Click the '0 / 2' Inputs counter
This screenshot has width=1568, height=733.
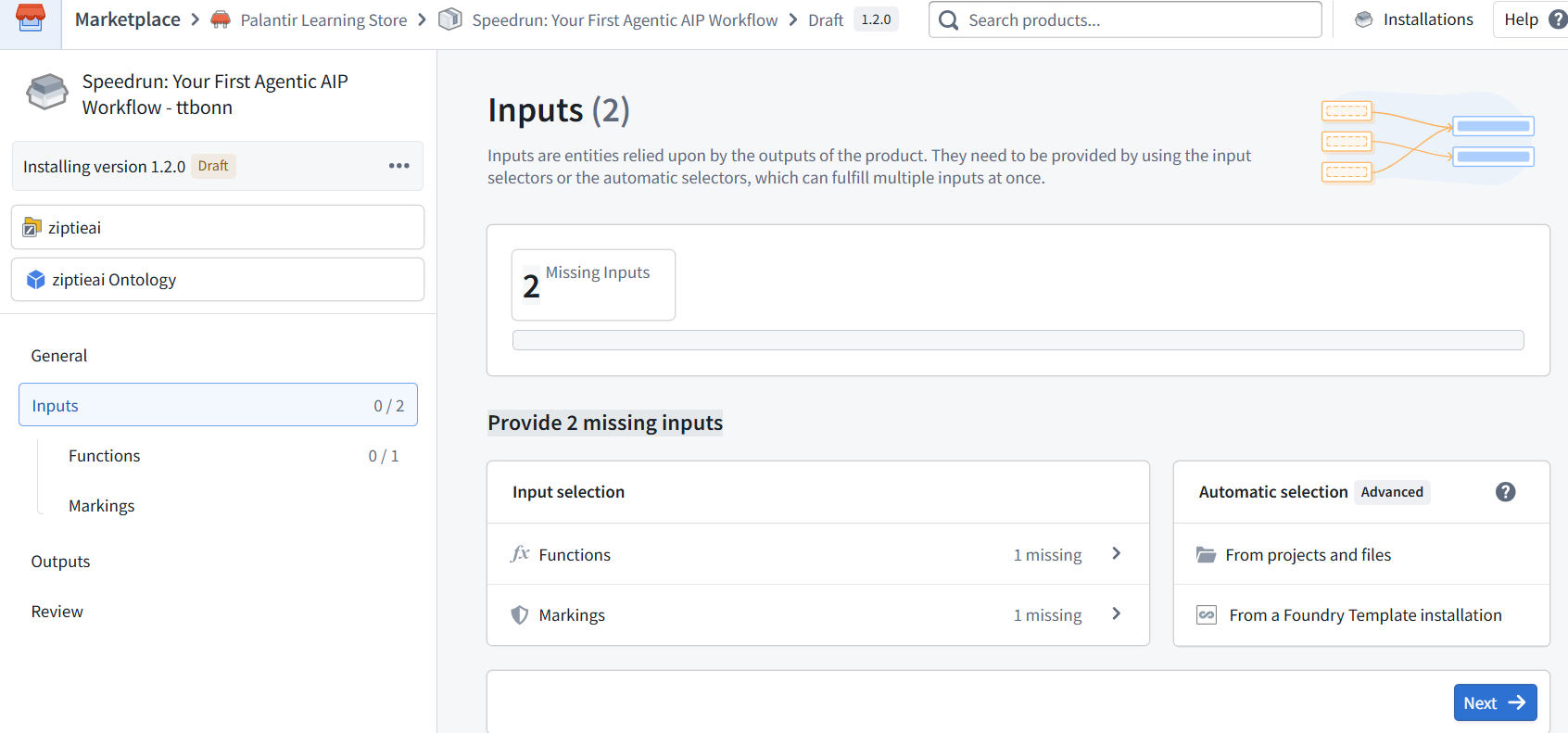(389, 406)
